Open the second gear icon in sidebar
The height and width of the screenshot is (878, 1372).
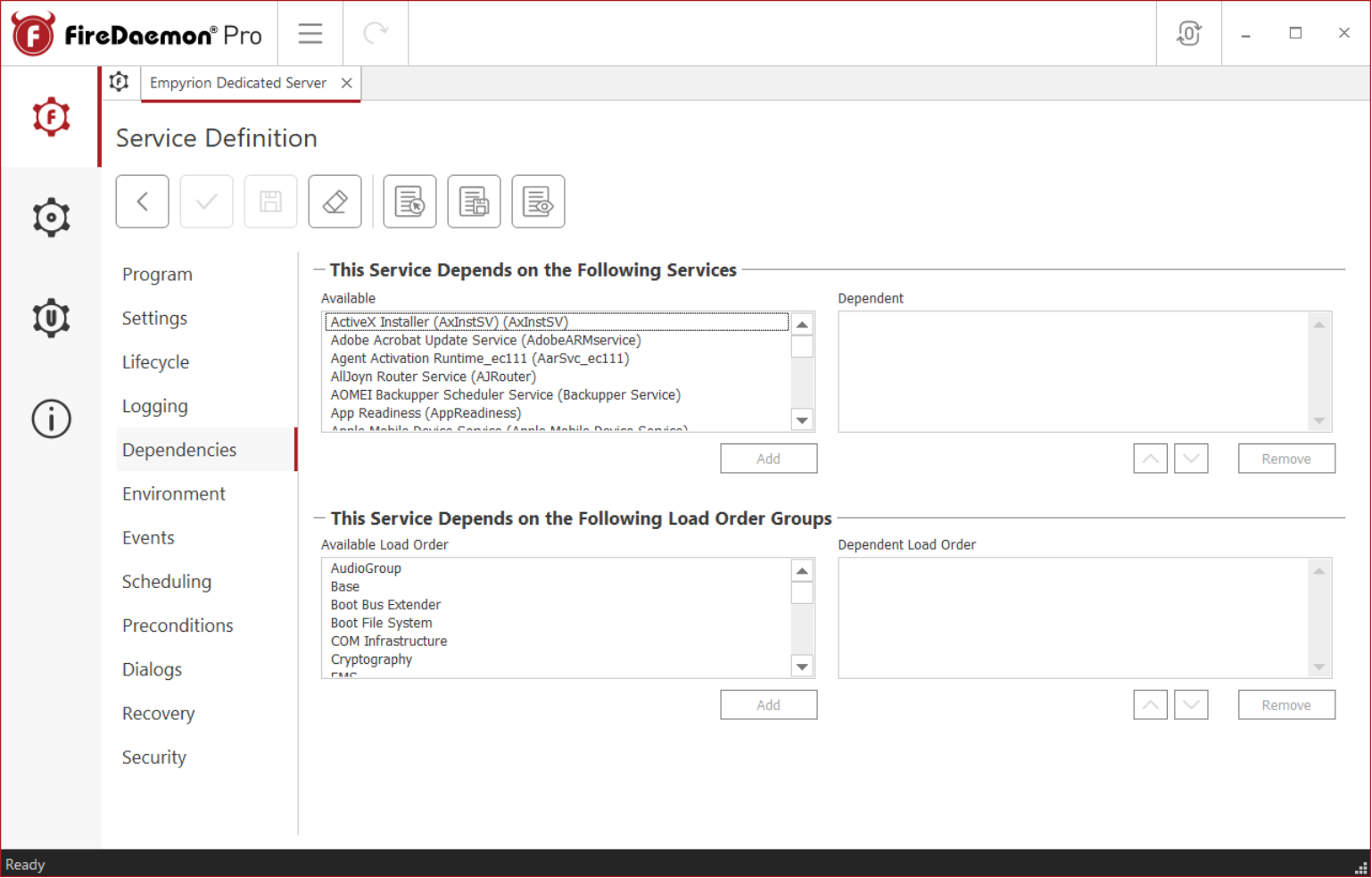click(51, 217)
